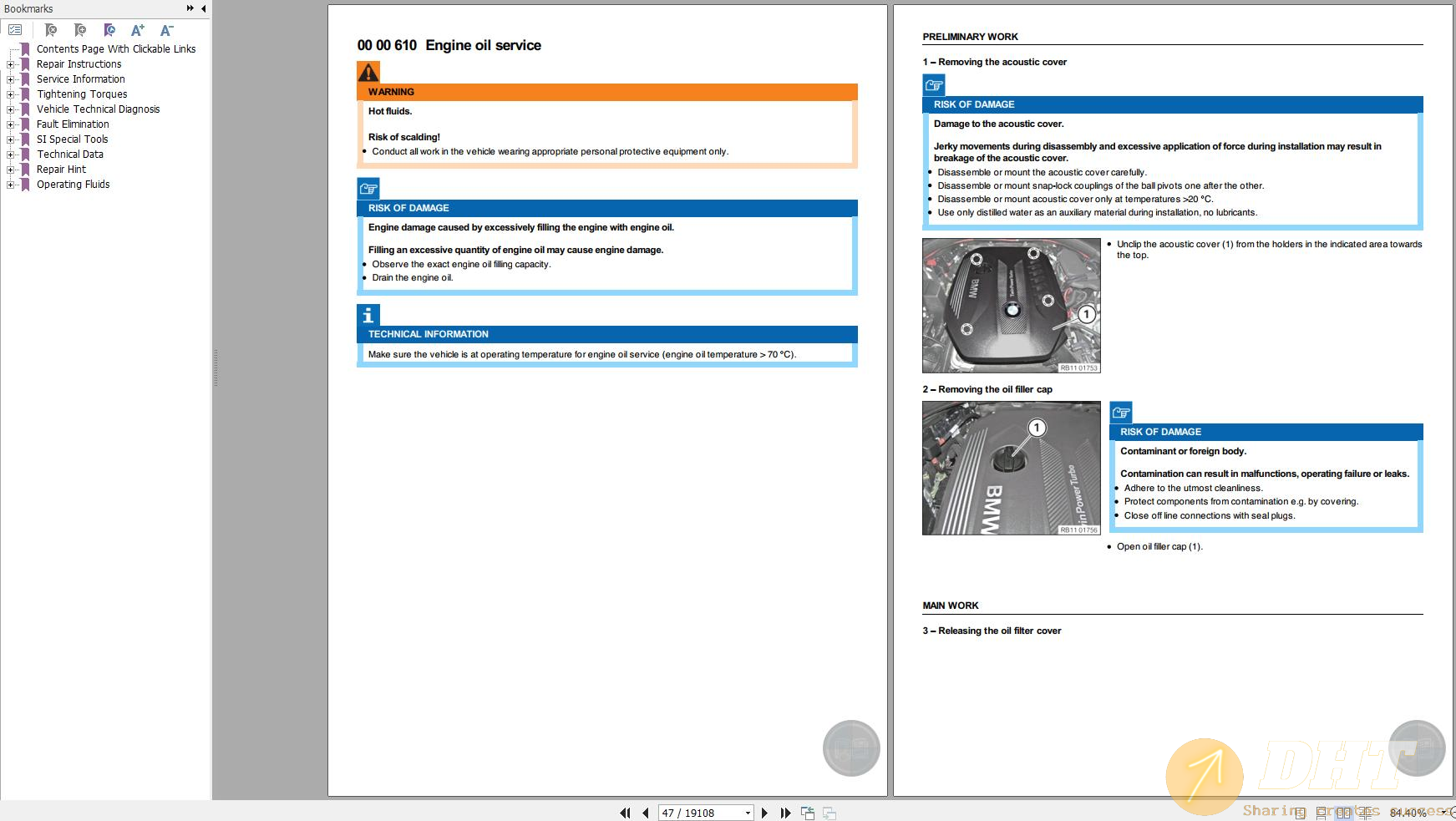Expand the Bookmarks panel with double arrow

[190, 8]
